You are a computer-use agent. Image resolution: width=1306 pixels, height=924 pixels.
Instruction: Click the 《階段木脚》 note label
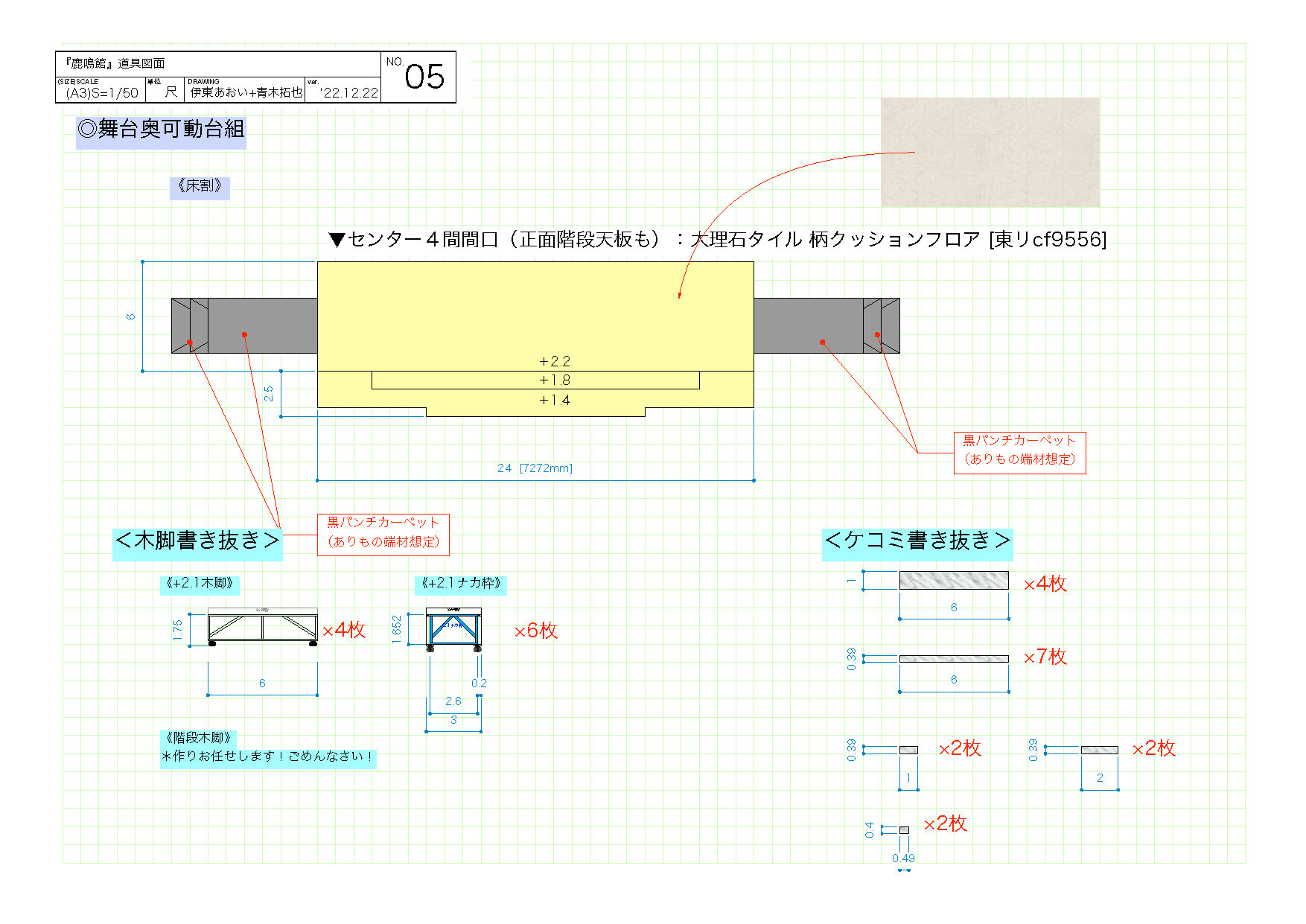[198, 737]
